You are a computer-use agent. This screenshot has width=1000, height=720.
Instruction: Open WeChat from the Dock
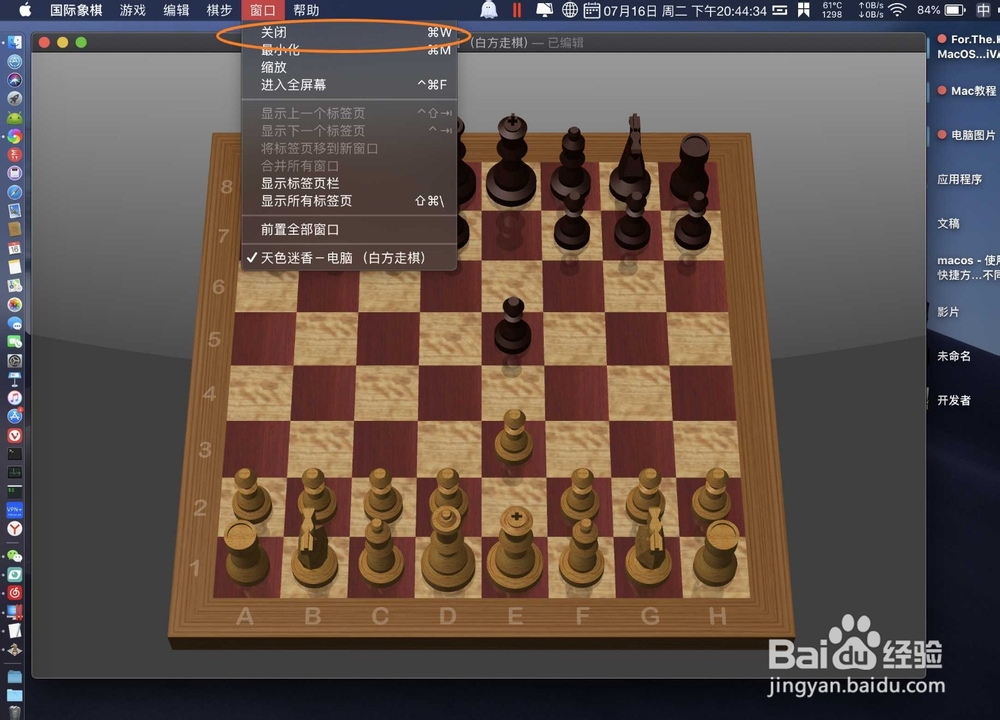click(x=14, y=556)
